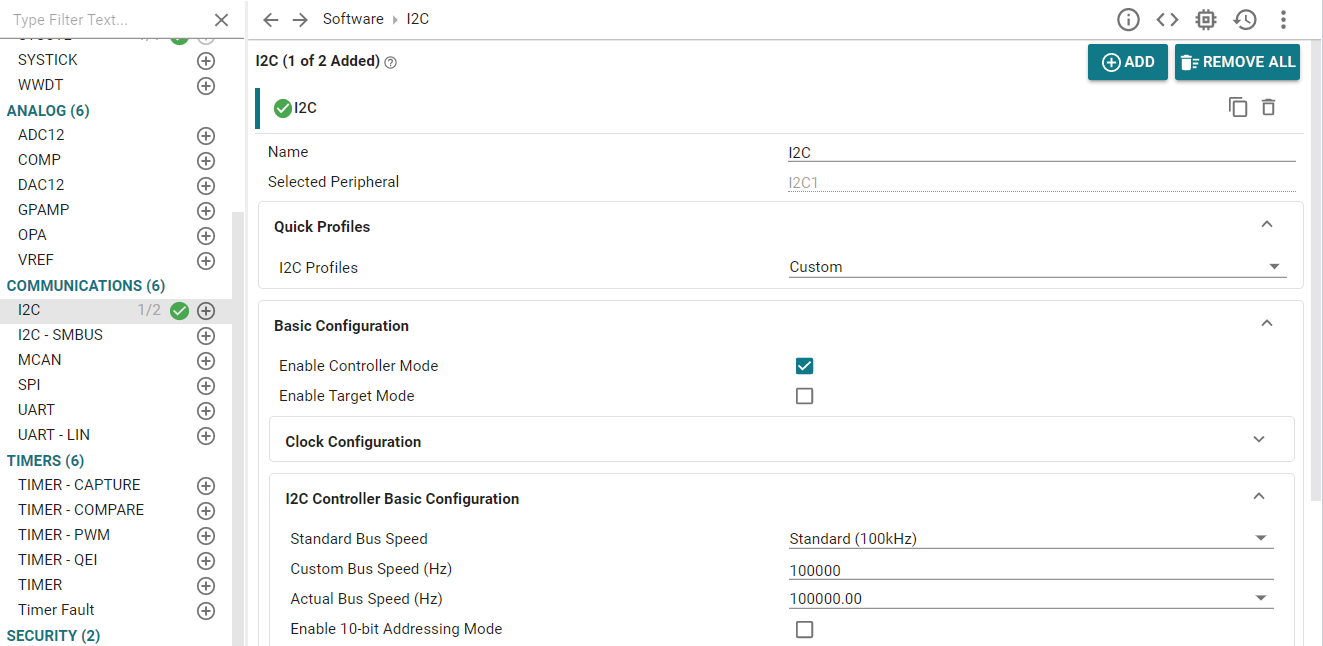Open the generated code view icon
This screenshot has width=1323, height=646.
(1167, 20)
